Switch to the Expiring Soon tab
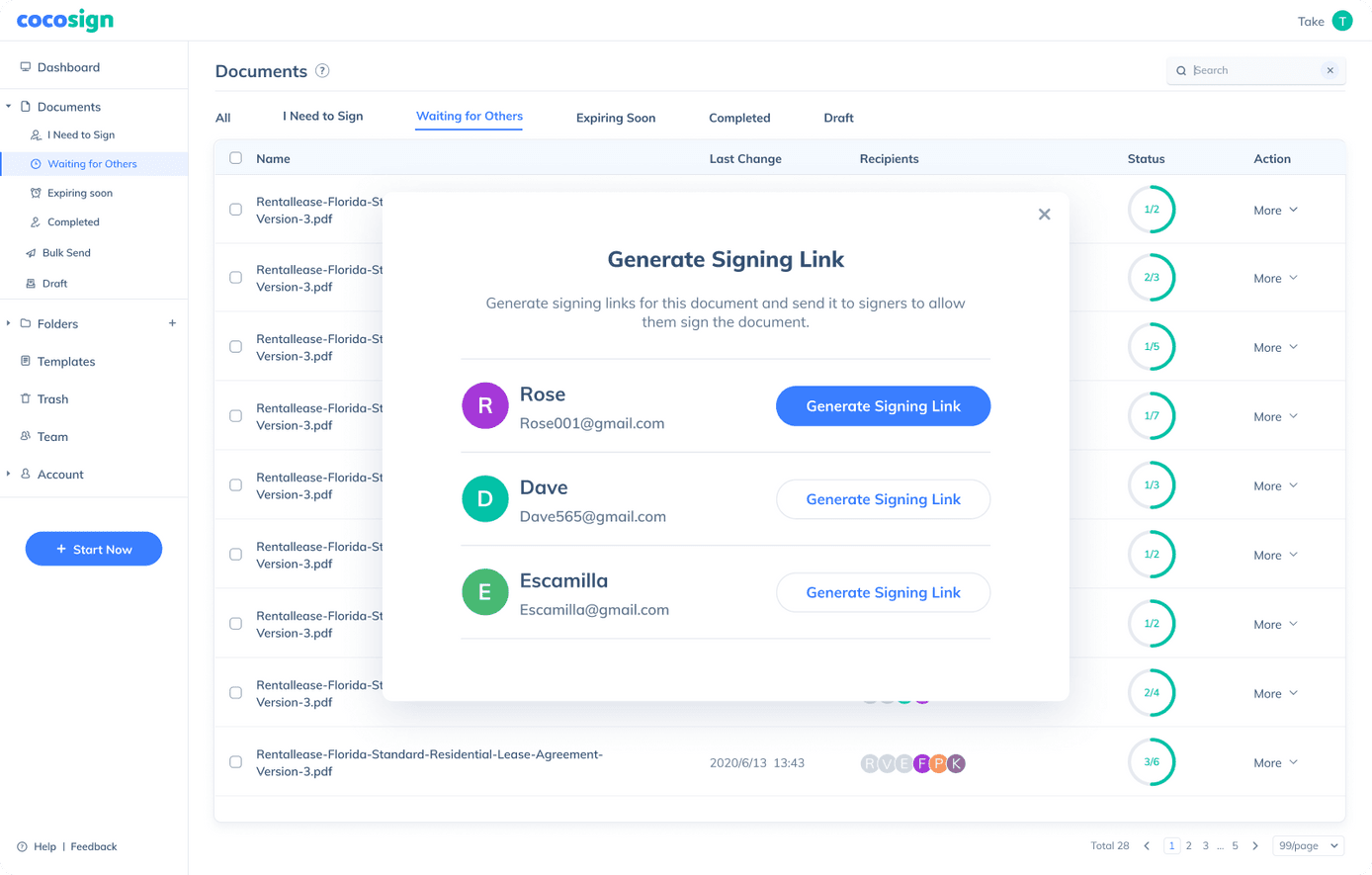Viewport: 1372px width, 875px height. pos(616,118)
